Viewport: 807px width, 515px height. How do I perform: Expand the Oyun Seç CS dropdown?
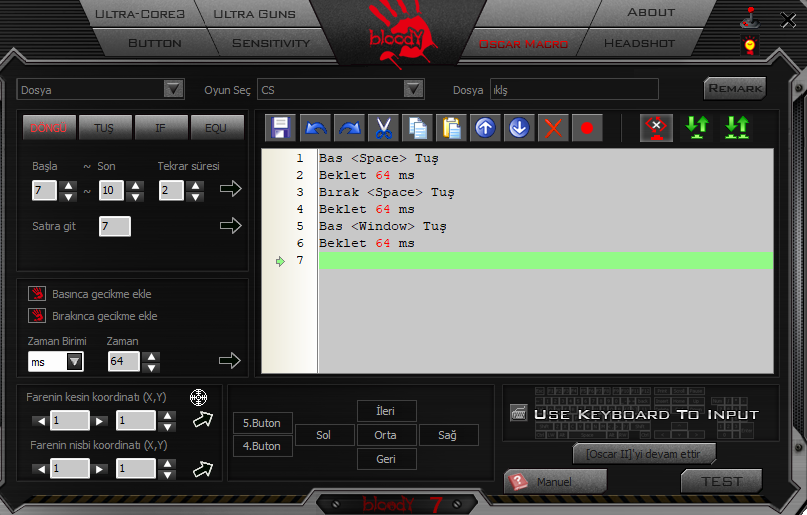413,89
